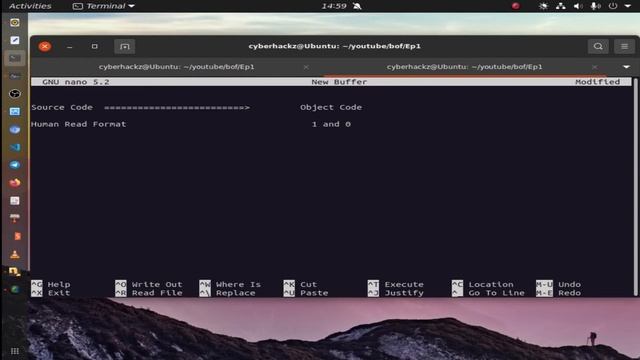
Task: Close the first cyberhackz@Ubuntu tab
Action: coord(306,67)
